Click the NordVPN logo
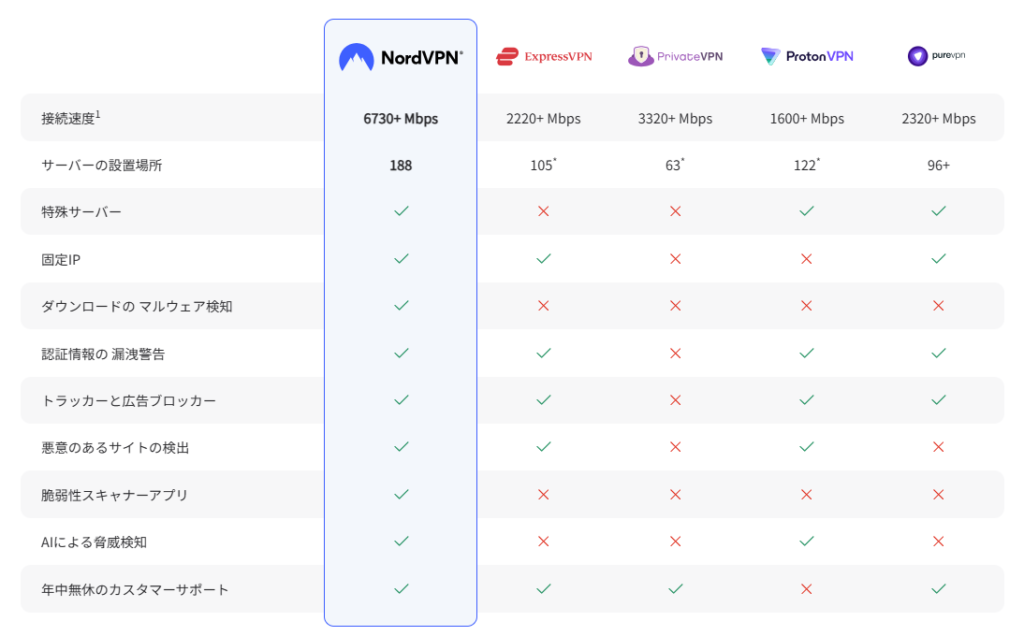 click(x=400, y=57)
